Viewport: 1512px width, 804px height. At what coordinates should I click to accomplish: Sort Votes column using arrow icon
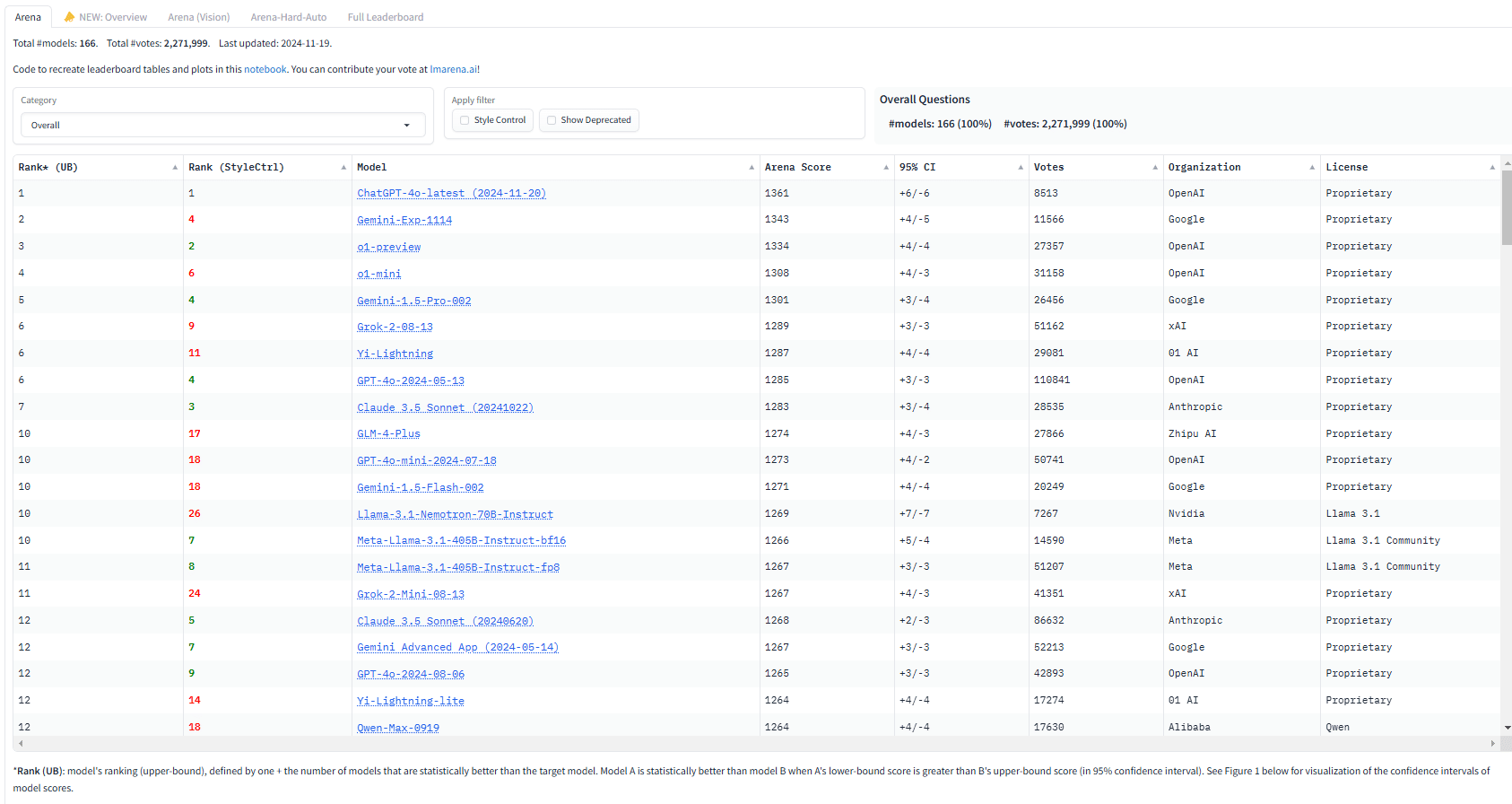click(1155, 168)
